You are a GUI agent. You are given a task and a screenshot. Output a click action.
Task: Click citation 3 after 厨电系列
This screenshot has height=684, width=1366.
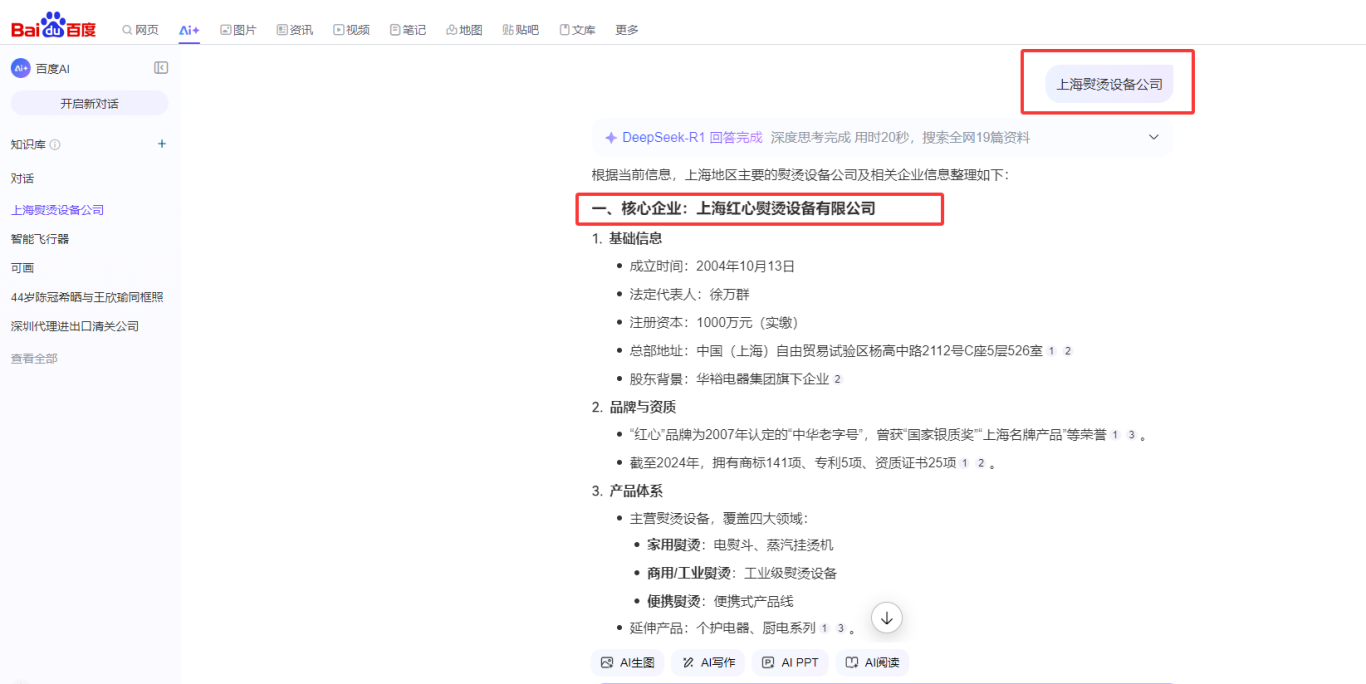(840, 628)
